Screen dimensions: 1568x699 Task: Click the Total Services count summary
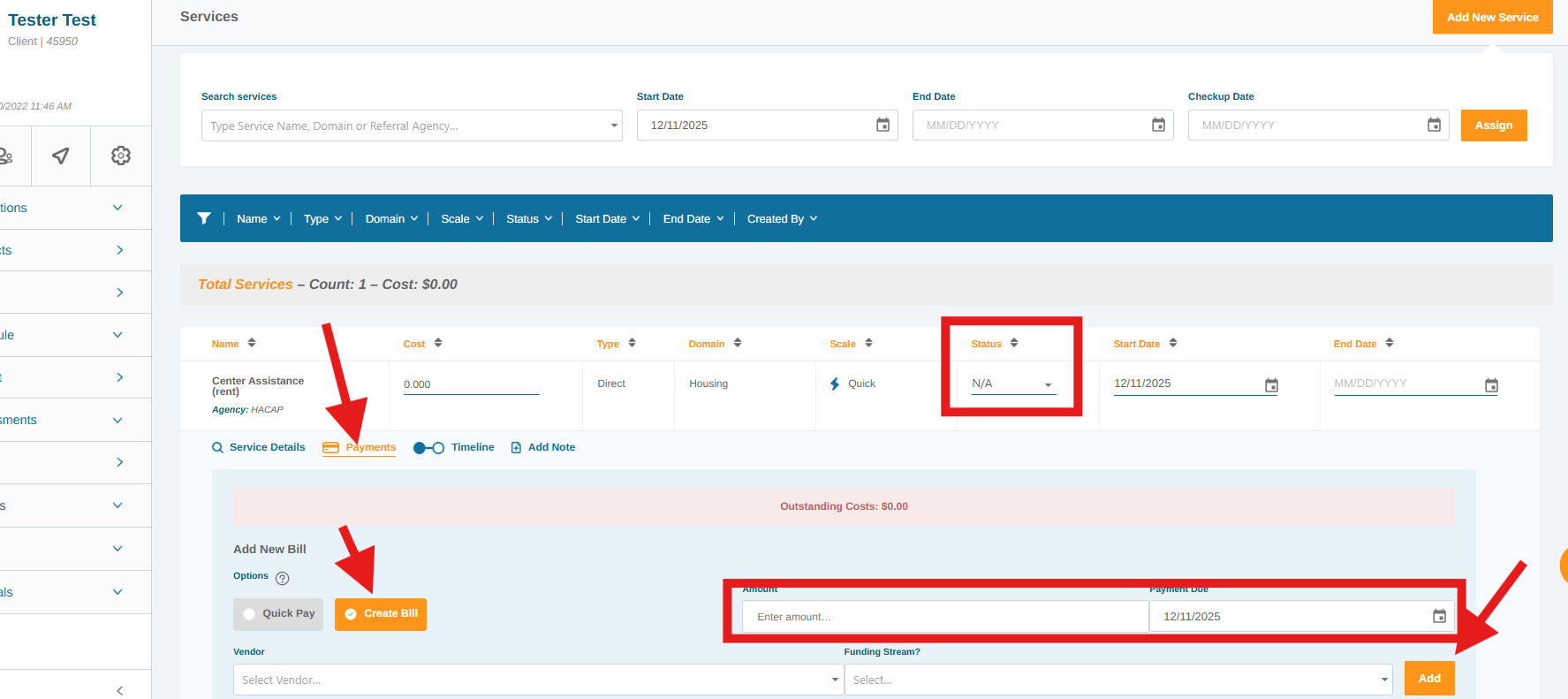coord(328,285)
